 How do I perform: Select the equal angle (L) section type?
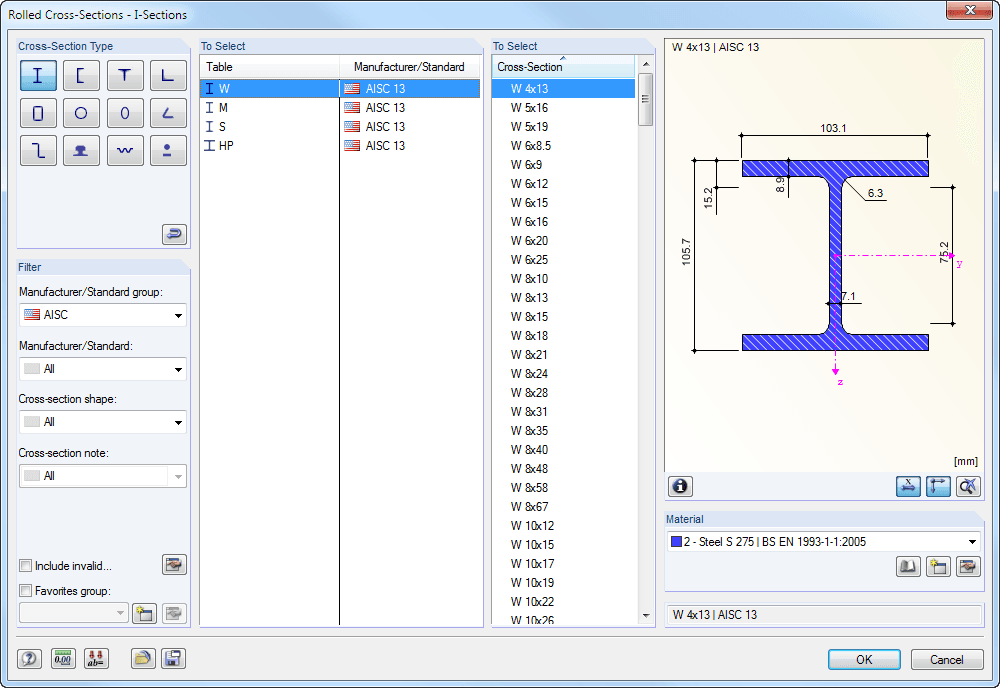(168, 75)
